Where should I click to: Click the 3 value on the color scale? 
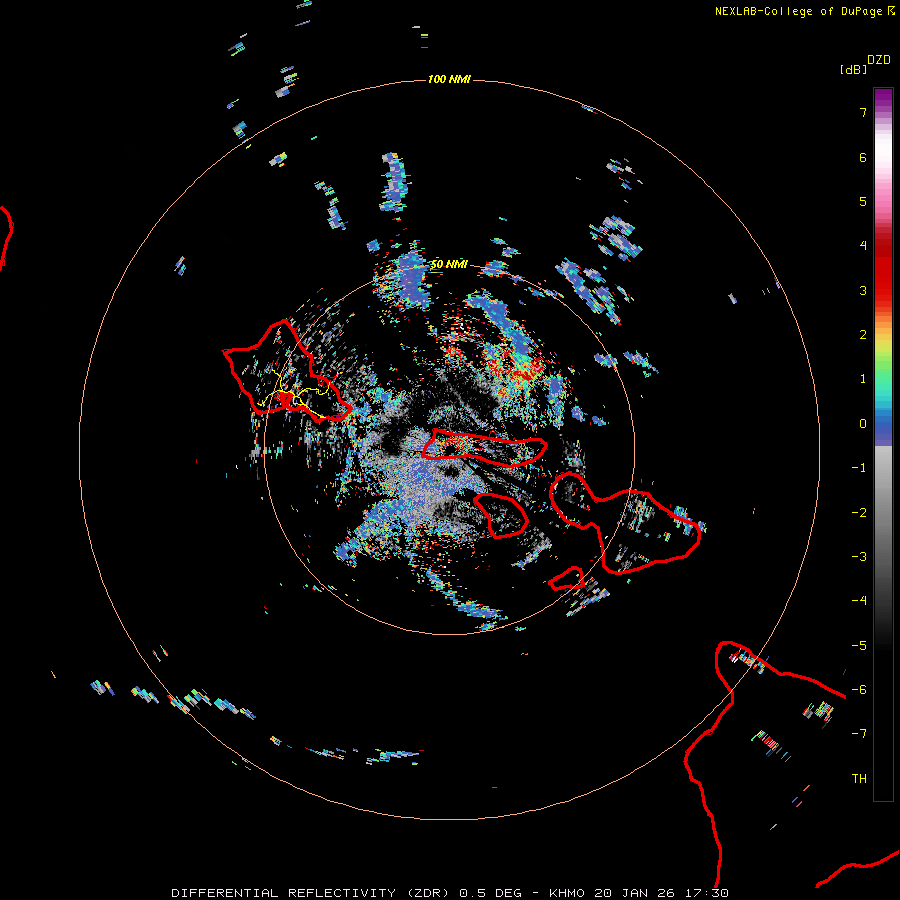[863, 290]
